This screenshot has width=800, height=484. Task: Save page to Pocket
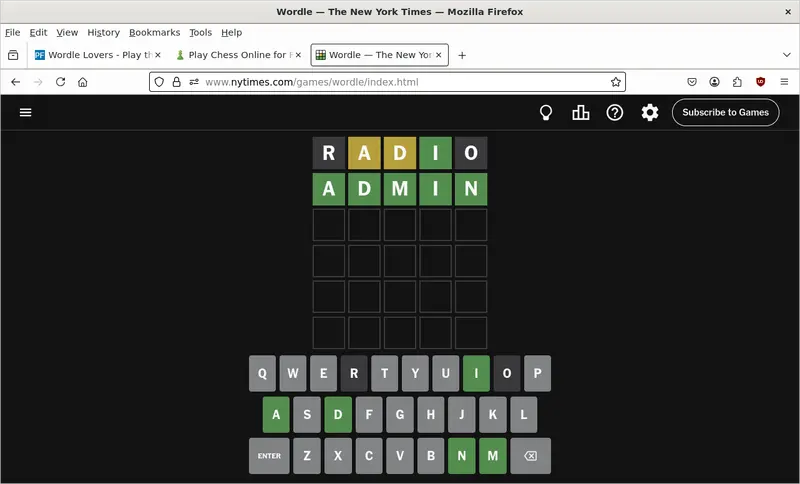pos(692,82)
